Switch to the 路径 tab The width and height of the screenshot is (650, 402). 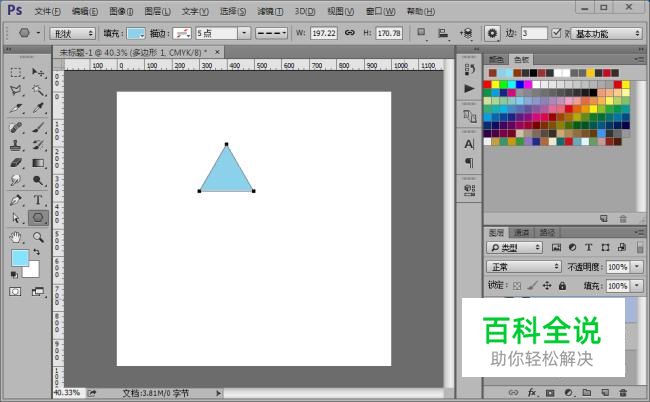click(547, 232)
